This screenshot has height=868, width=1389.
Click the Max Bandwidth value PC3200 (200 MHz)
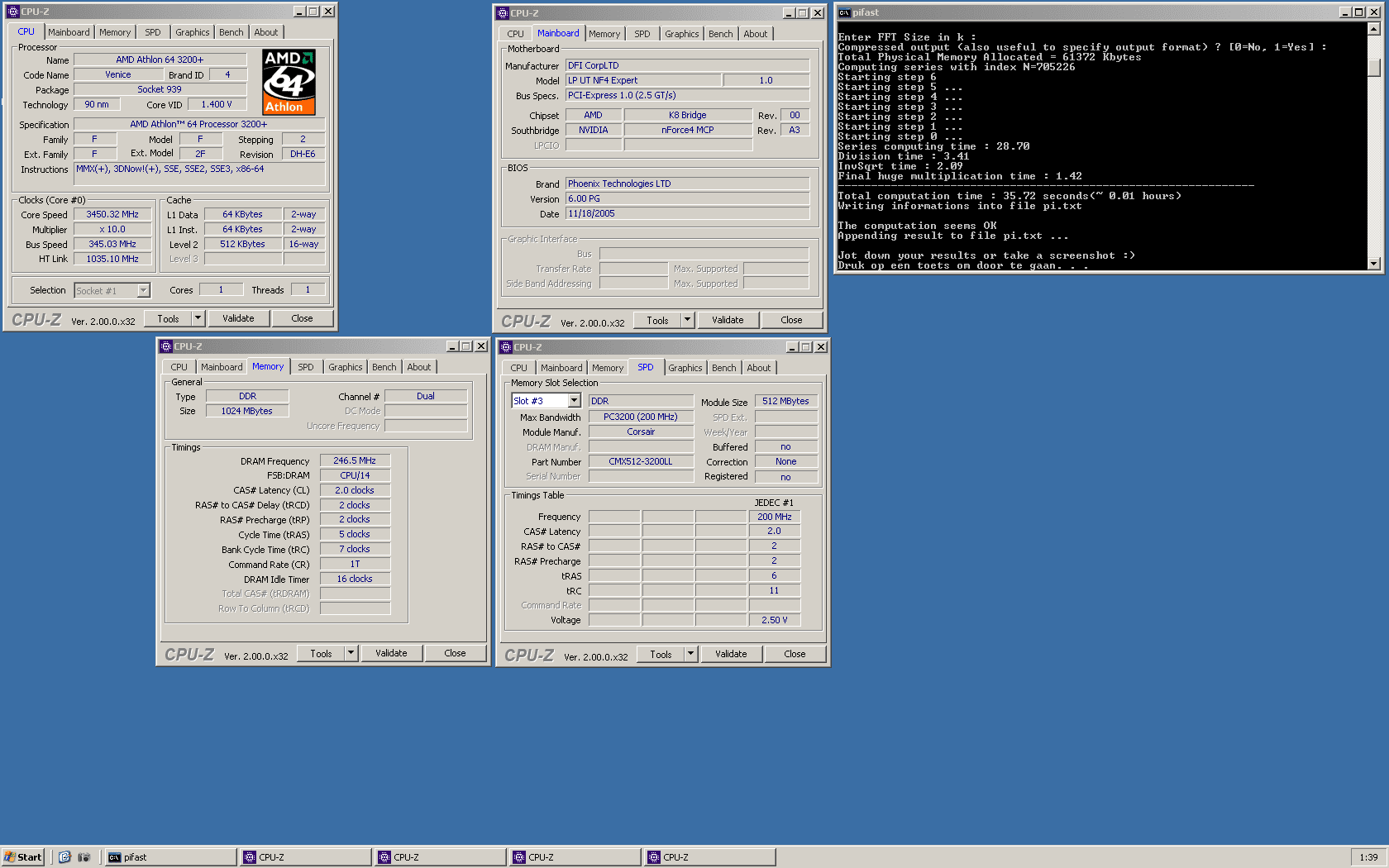tap(641, 417)
